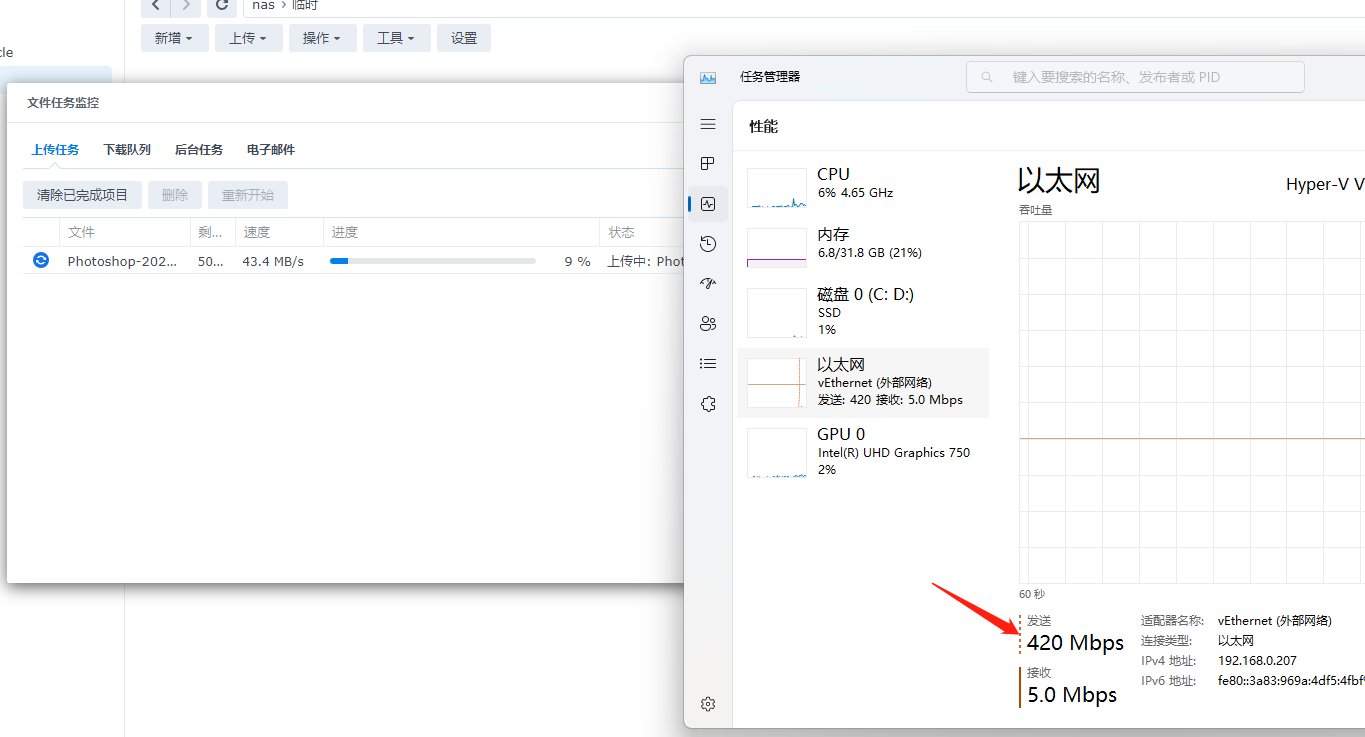1365x737 pixels.
Task: Select CPU item in performance list
Action: click(863, 188)
